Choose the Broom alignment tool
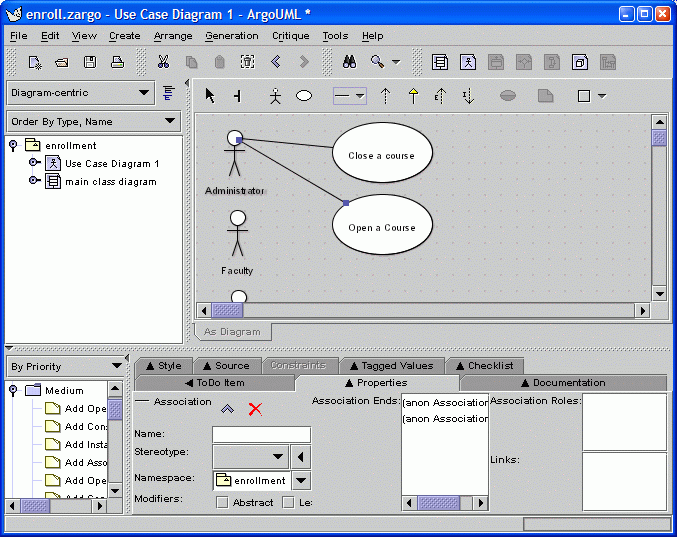Viewport: 677px width, 537px height. [237, 96]
